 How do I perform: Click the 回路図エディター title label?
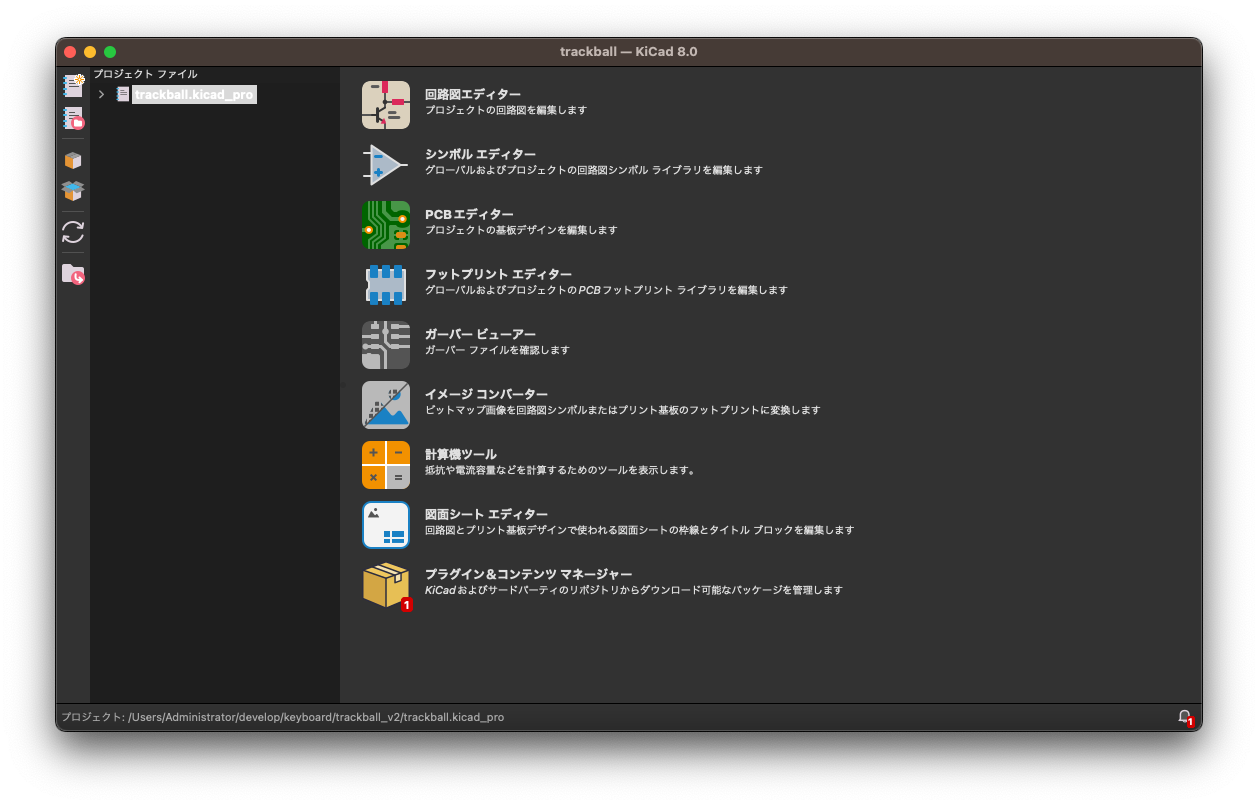click(x=473, y=94)
